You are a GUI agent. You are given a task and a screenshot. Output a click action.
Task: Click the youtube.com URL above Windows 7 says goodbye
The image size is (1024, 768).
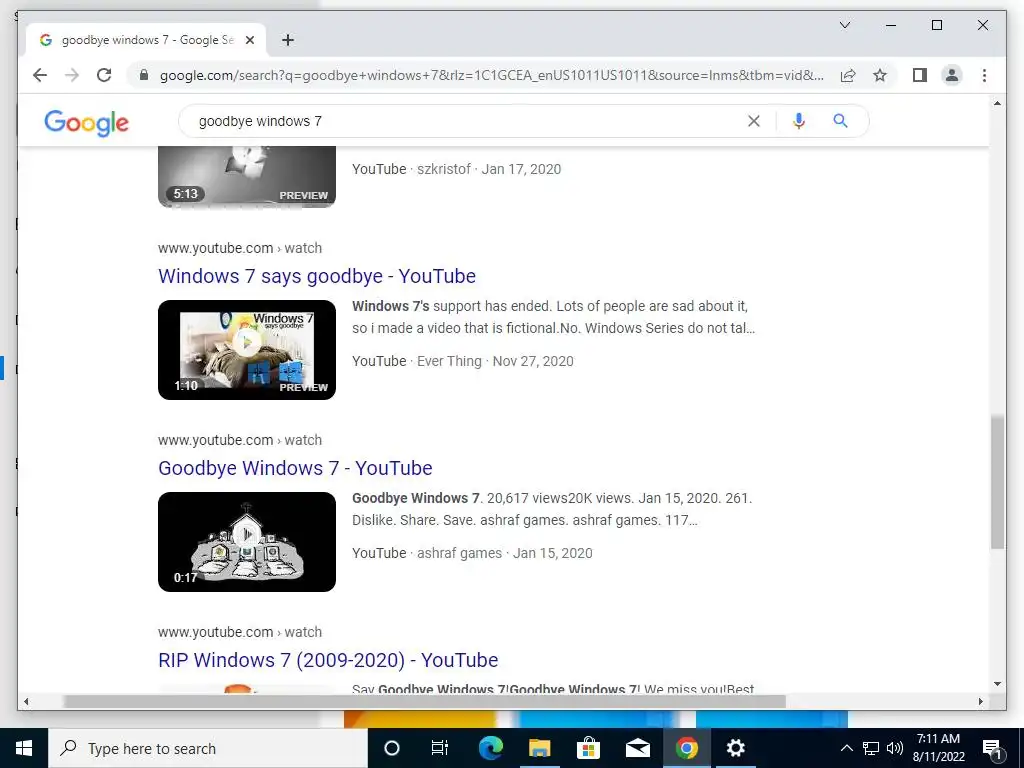click(240, 248)
